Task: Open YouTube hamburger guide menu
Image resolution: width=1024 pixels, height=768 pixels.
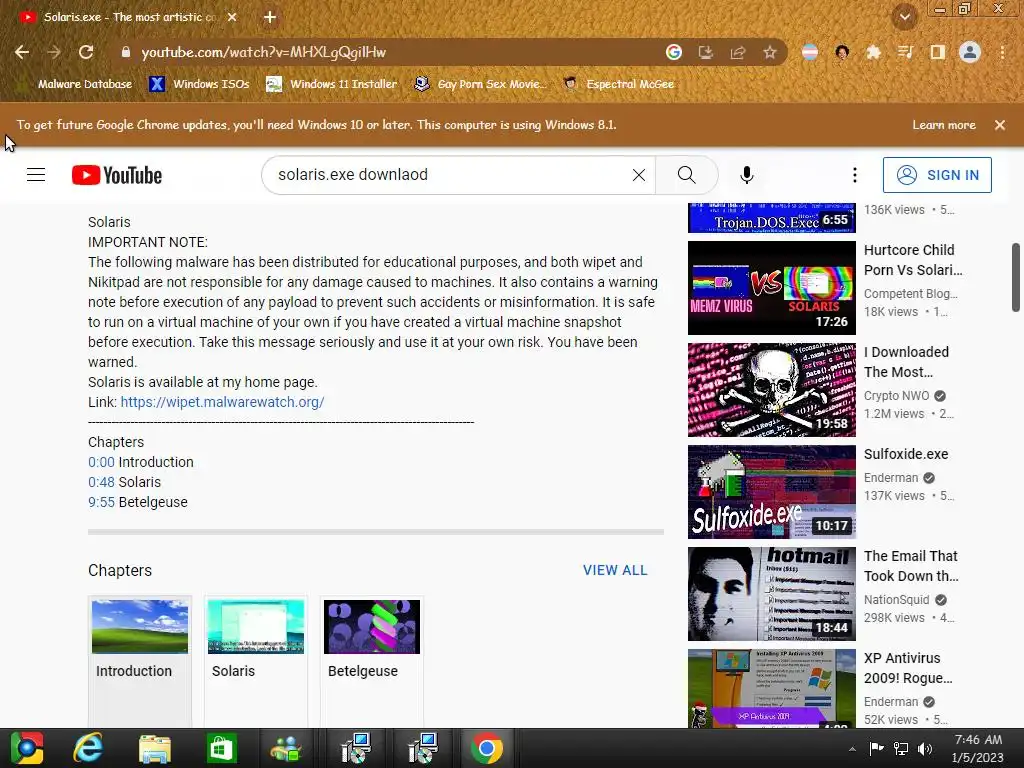Action: 36,175
